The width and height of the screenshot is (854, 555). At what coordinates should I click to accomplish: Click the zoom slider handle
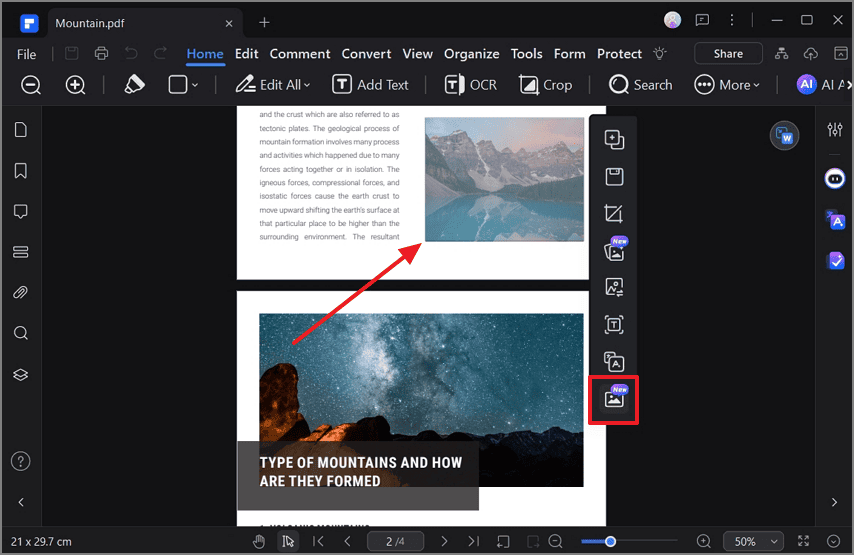click(x=611, y=541)
